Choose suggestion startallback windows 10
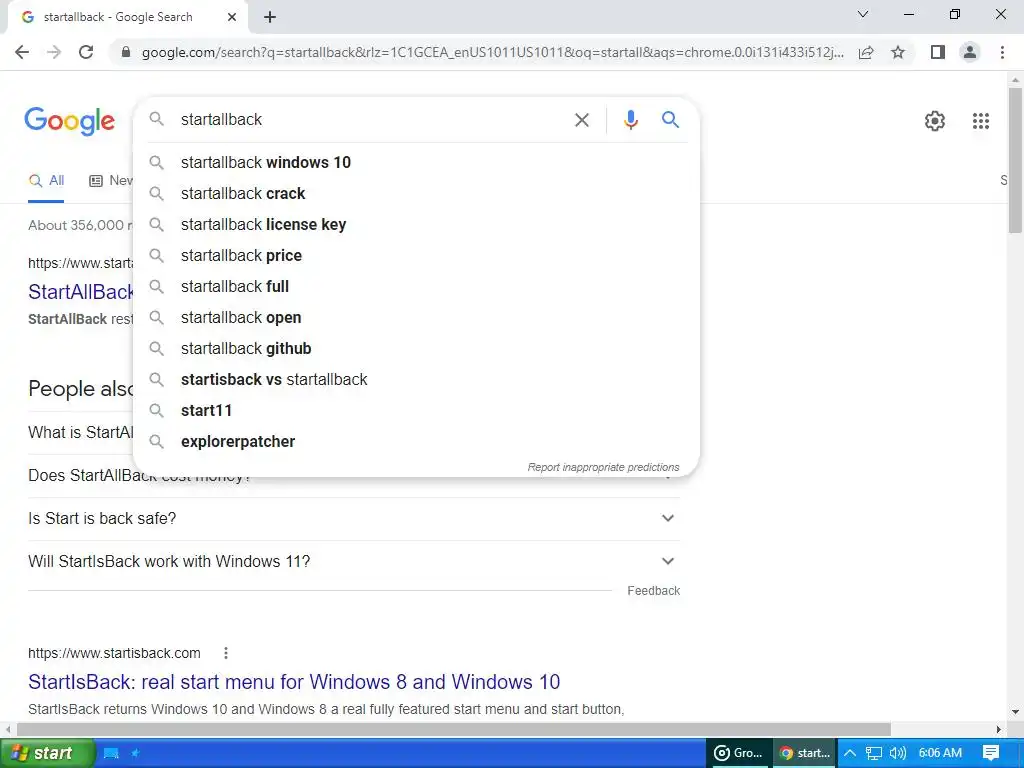 point(416,163)
